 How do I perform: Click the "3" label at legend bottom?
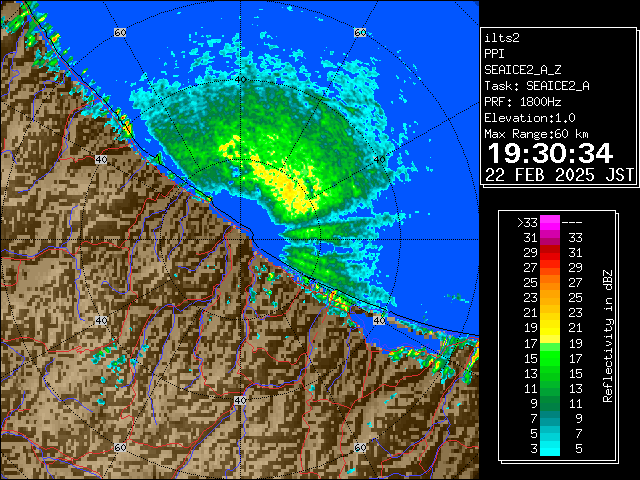tap(534, 449)
